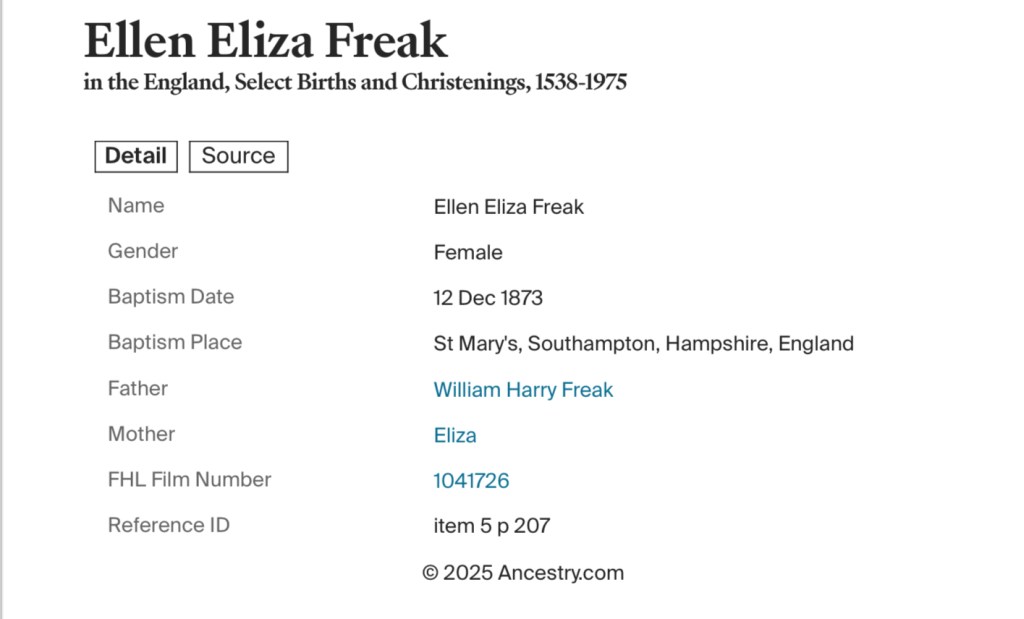
Task: Select the Detail tab
Action: pos(136,156)
